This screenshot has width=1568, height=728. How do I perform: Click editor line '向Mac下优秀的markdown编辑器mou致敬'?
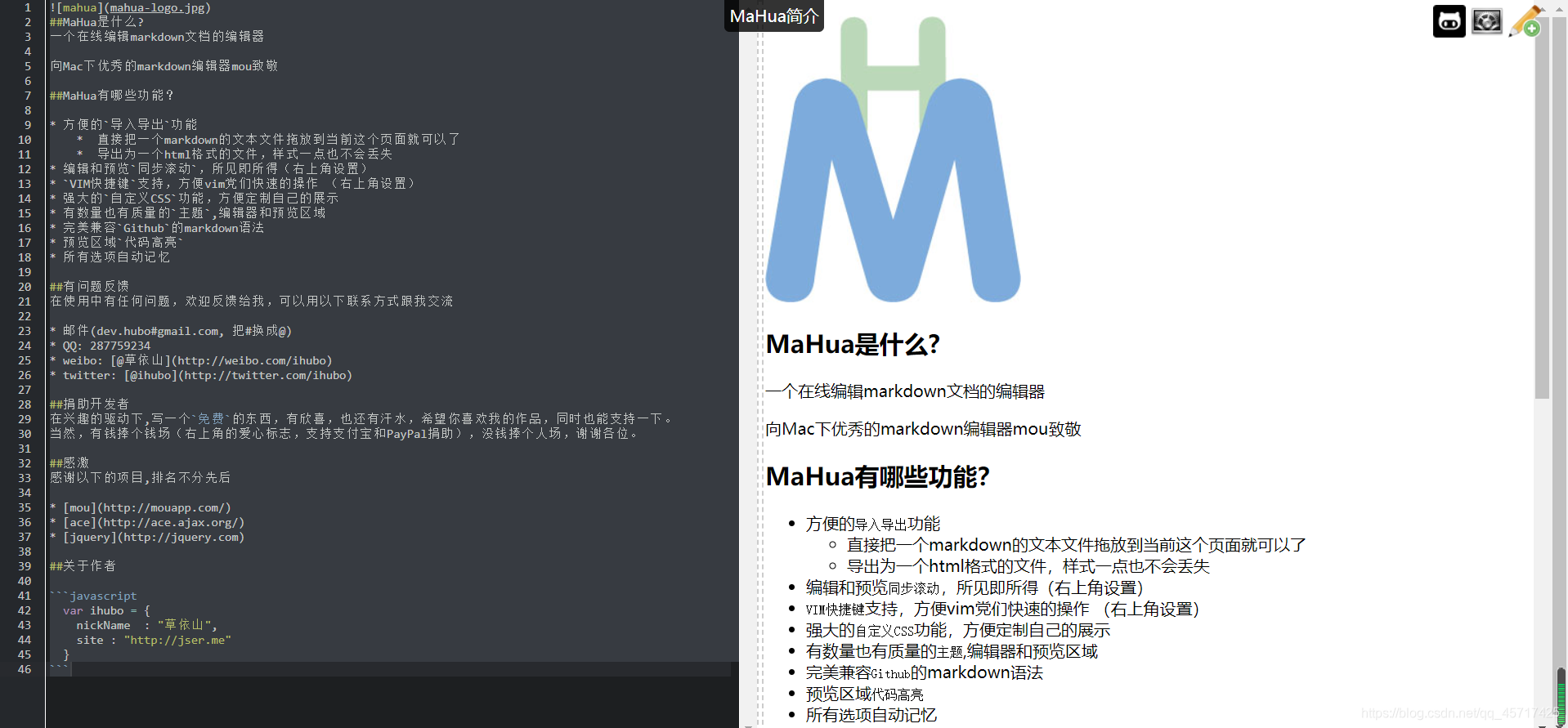(x=164, y=66)
